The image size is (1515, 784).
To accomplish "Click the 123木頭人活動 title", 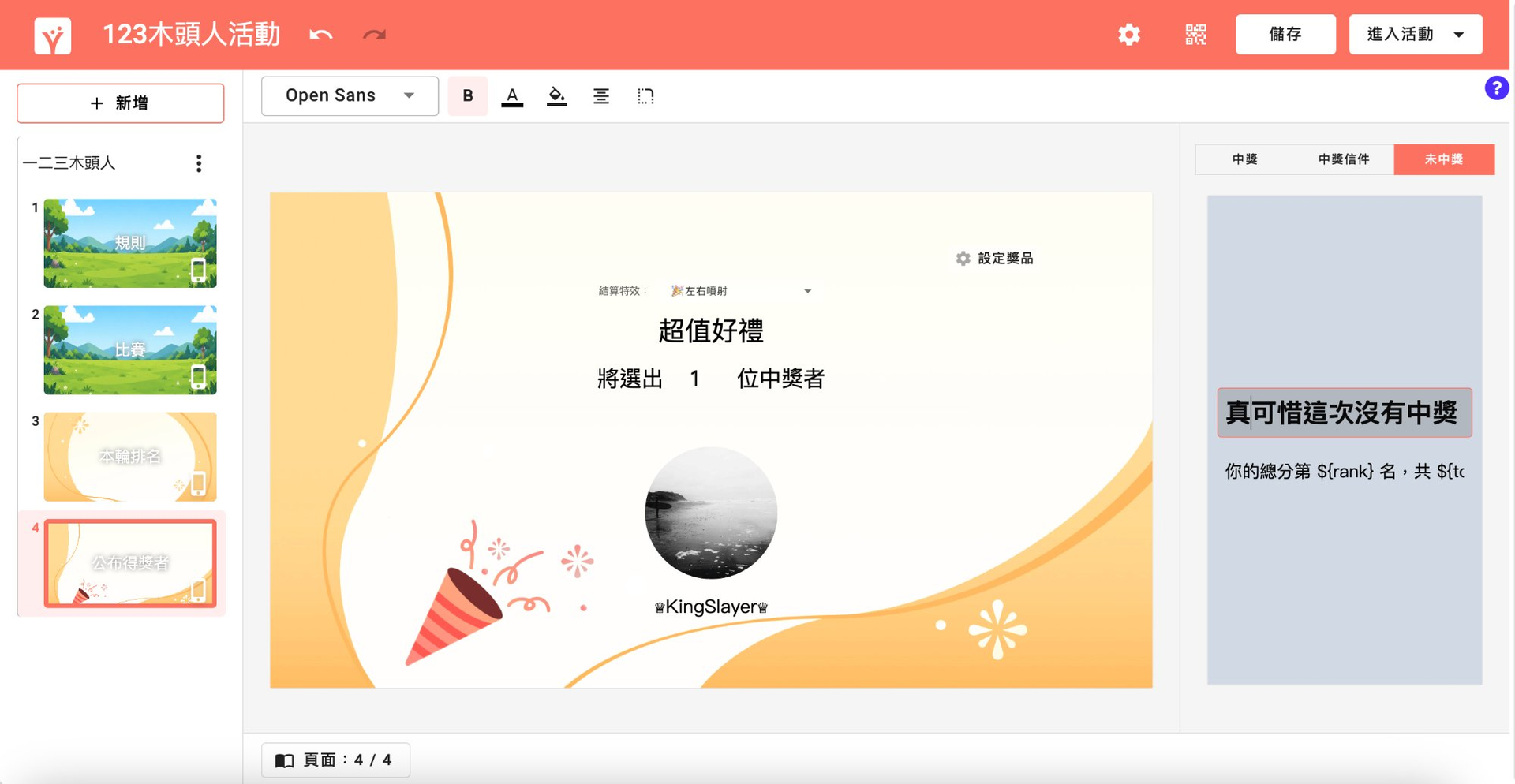I will coord(192,35).
